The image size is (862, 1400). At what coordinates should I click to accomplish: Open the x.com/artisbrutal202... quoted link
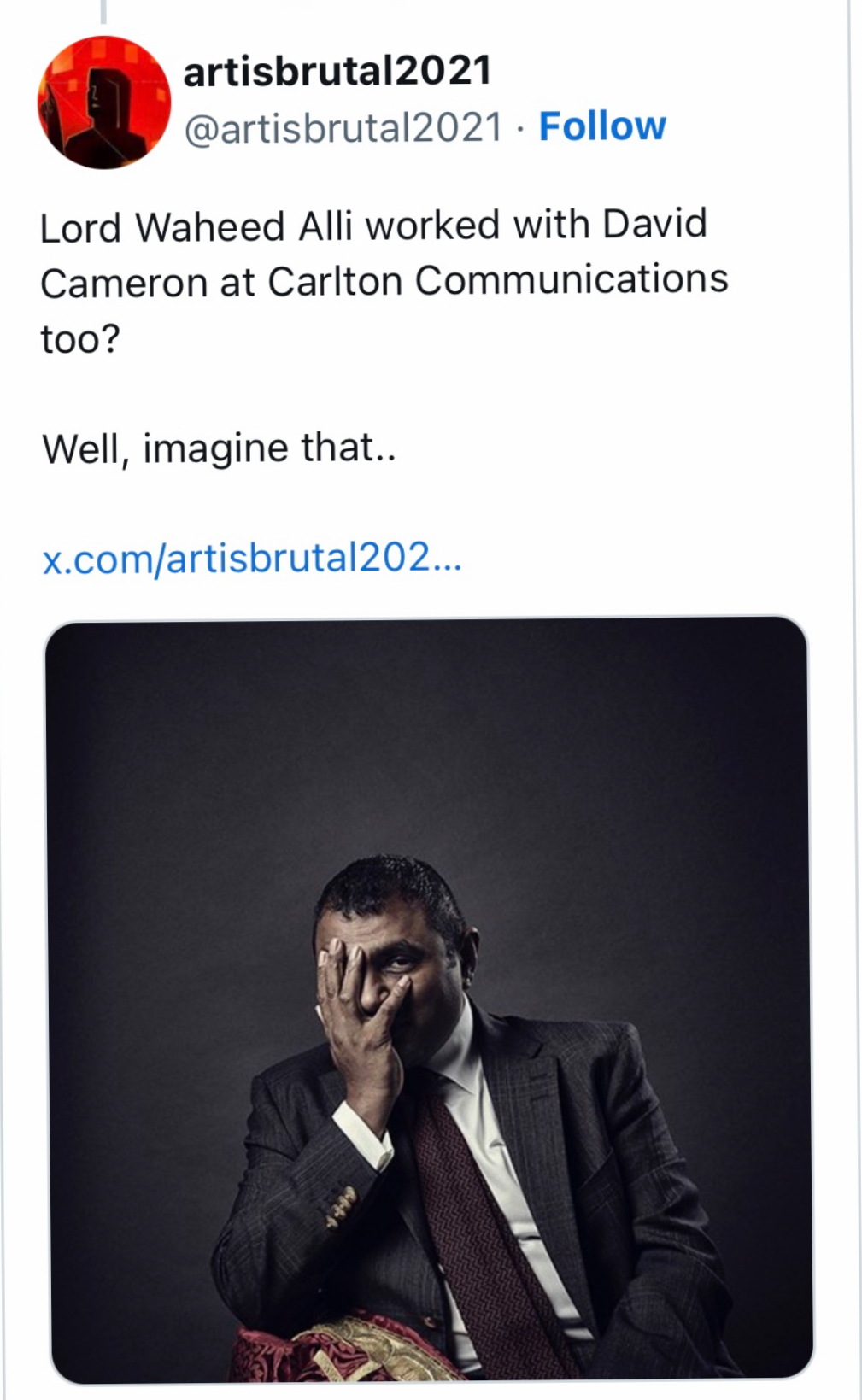tap(252, 559)
